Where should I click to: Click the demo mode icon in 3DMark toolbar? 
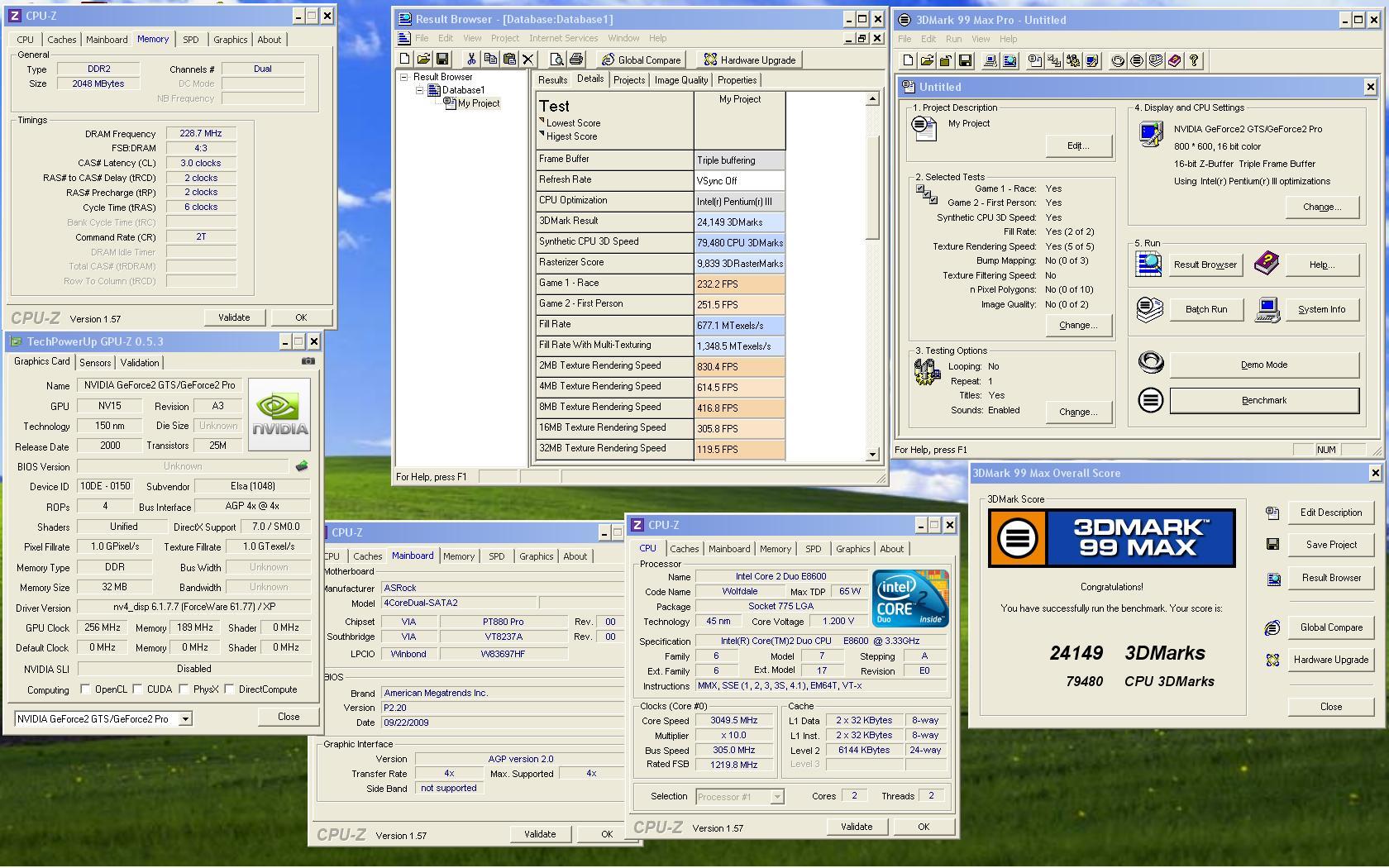[1118, 60]
